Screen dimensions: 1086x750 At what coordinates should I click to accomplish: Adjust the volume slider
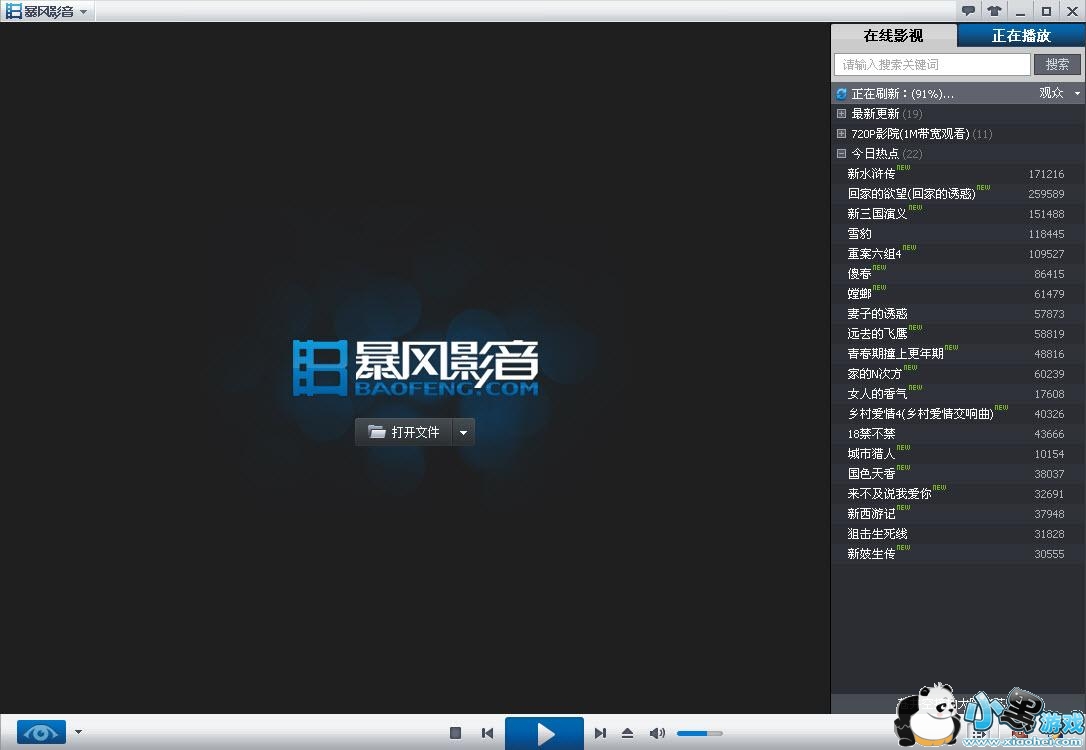tap(700, 733)
